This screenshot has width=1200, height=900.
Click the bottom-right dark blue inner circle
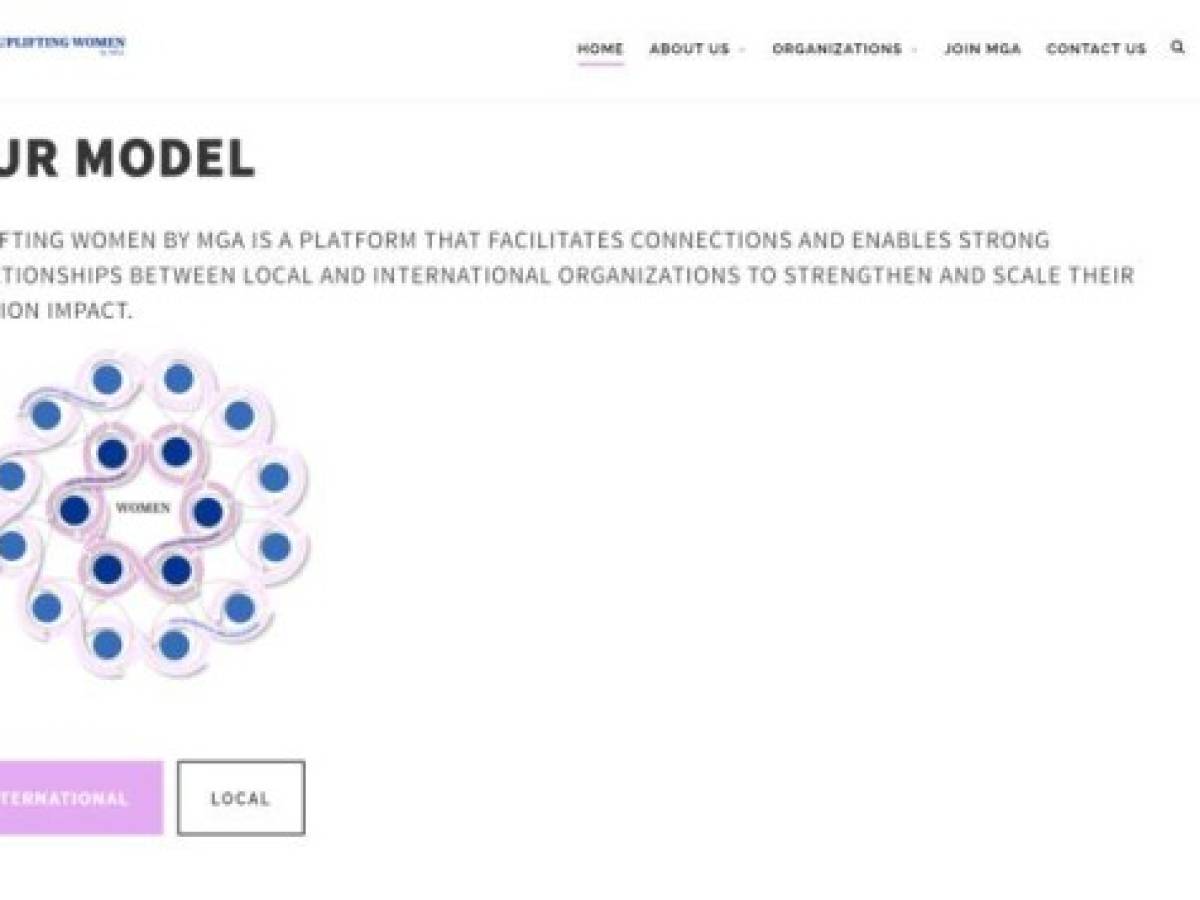(x=176, y=570)
